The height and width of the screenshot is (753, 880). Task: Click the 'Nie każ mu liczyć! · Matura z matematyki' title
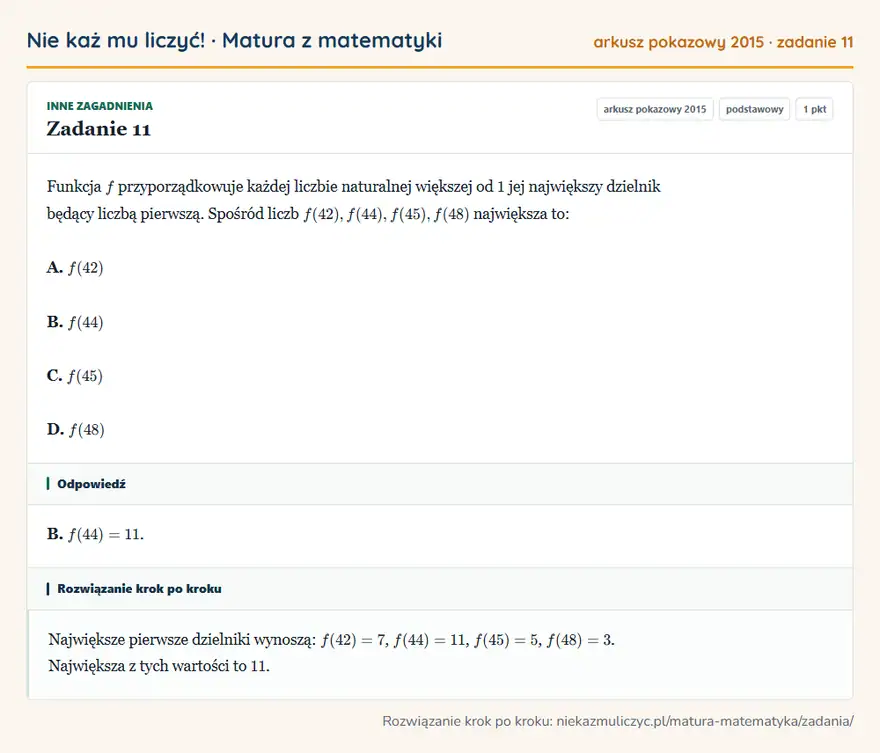[x=234, y=40]
